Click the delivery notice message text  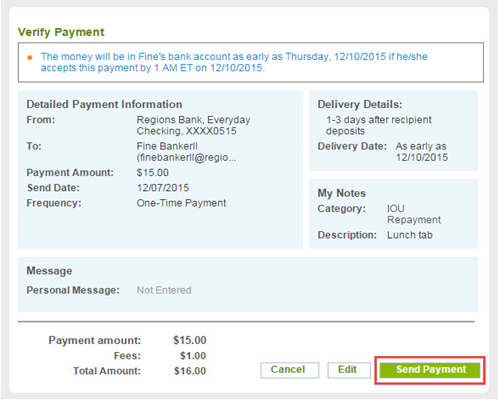coord(234,62)
